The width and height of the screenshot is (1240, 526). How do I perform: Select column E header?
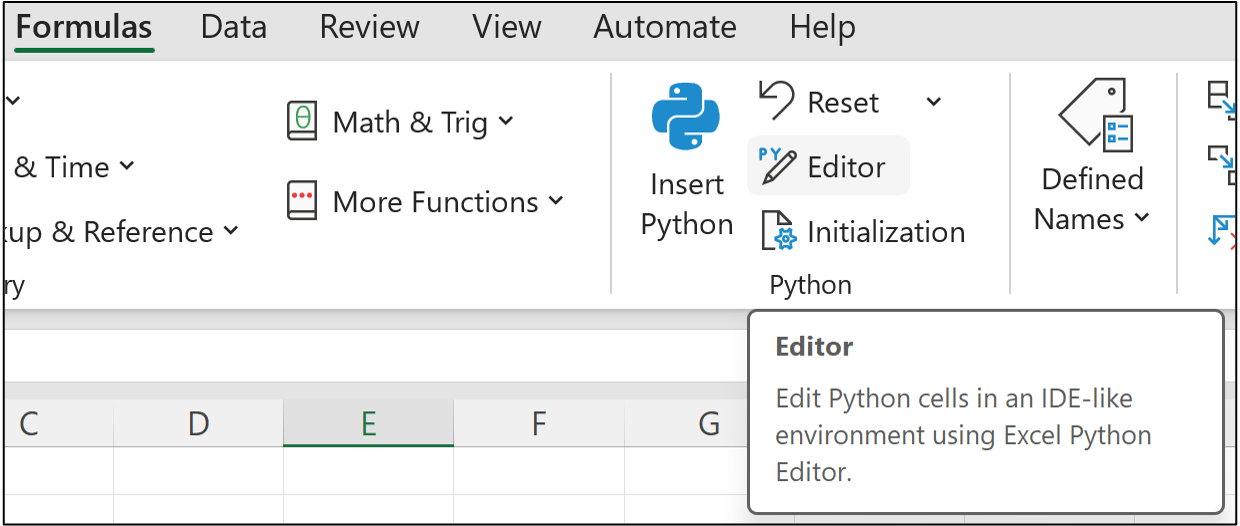(x=368, y=424)
